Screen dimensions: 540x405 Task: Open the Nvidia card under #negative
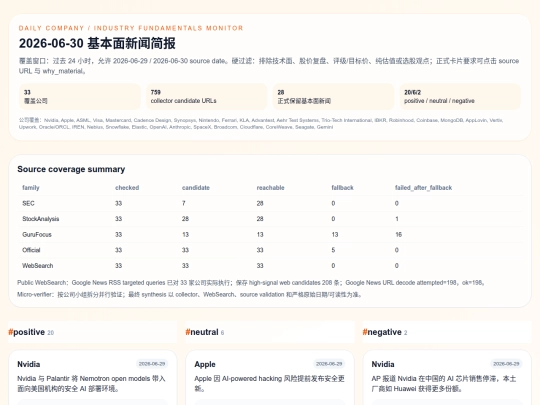(447, 377)
